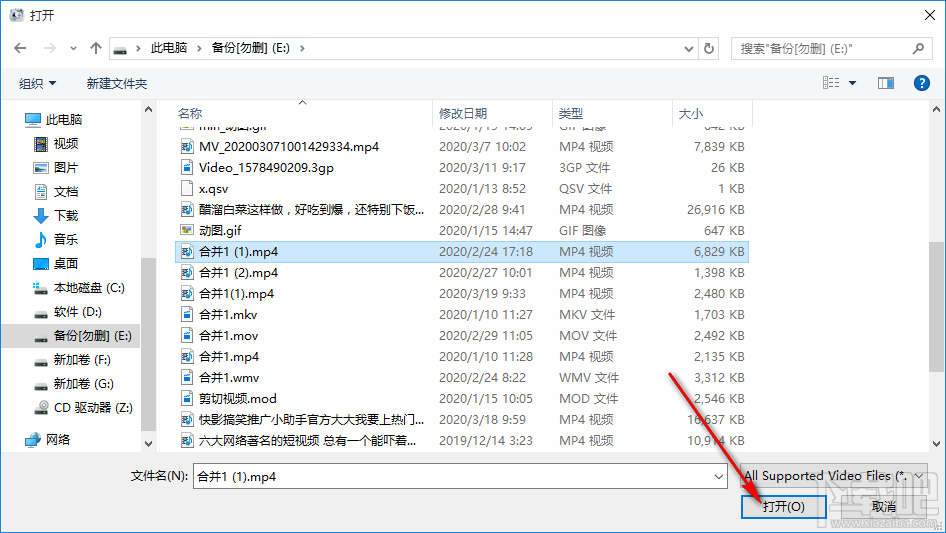Select 备份[勿删] (E:) in the navigation tree

pos(71,336)
